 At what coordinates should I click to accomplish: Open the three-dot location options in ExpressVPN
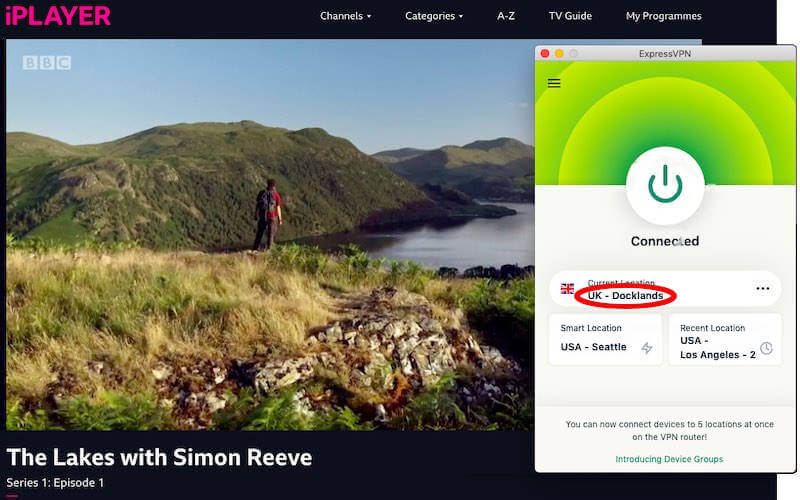(x=762, y=289)
